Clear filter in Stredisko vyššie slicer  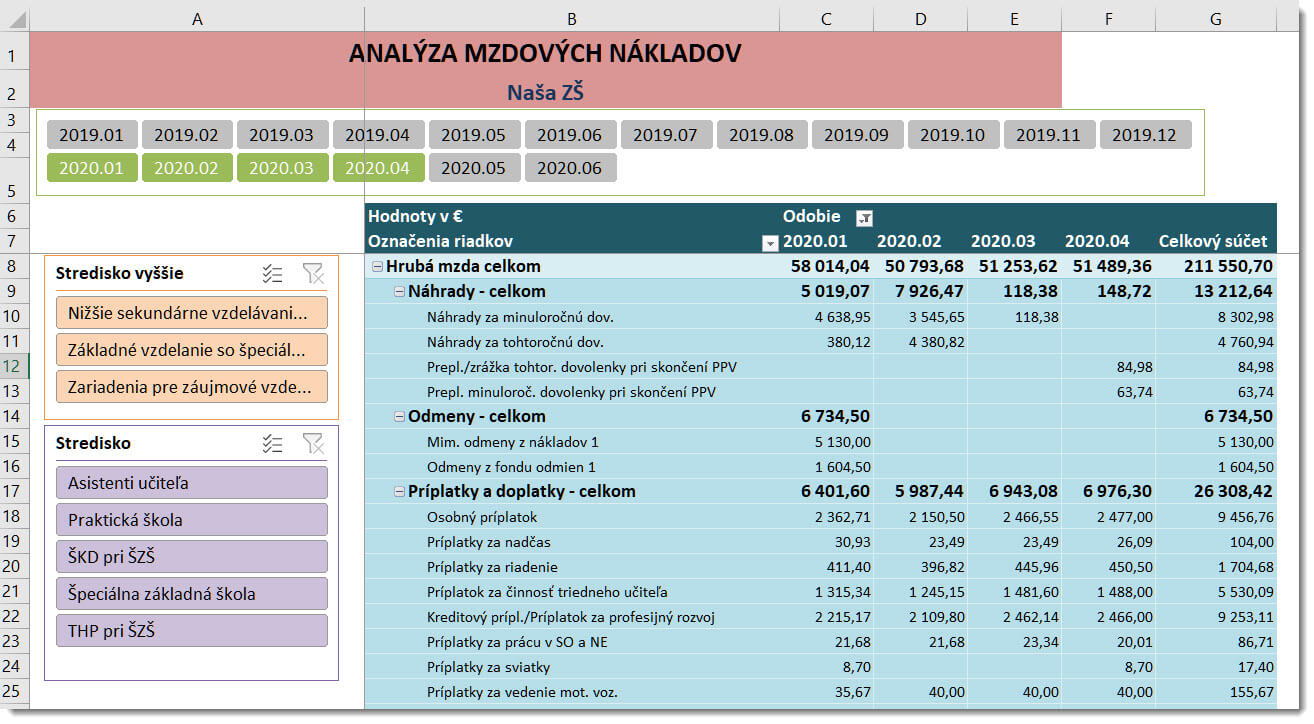[x=313, y=274]
